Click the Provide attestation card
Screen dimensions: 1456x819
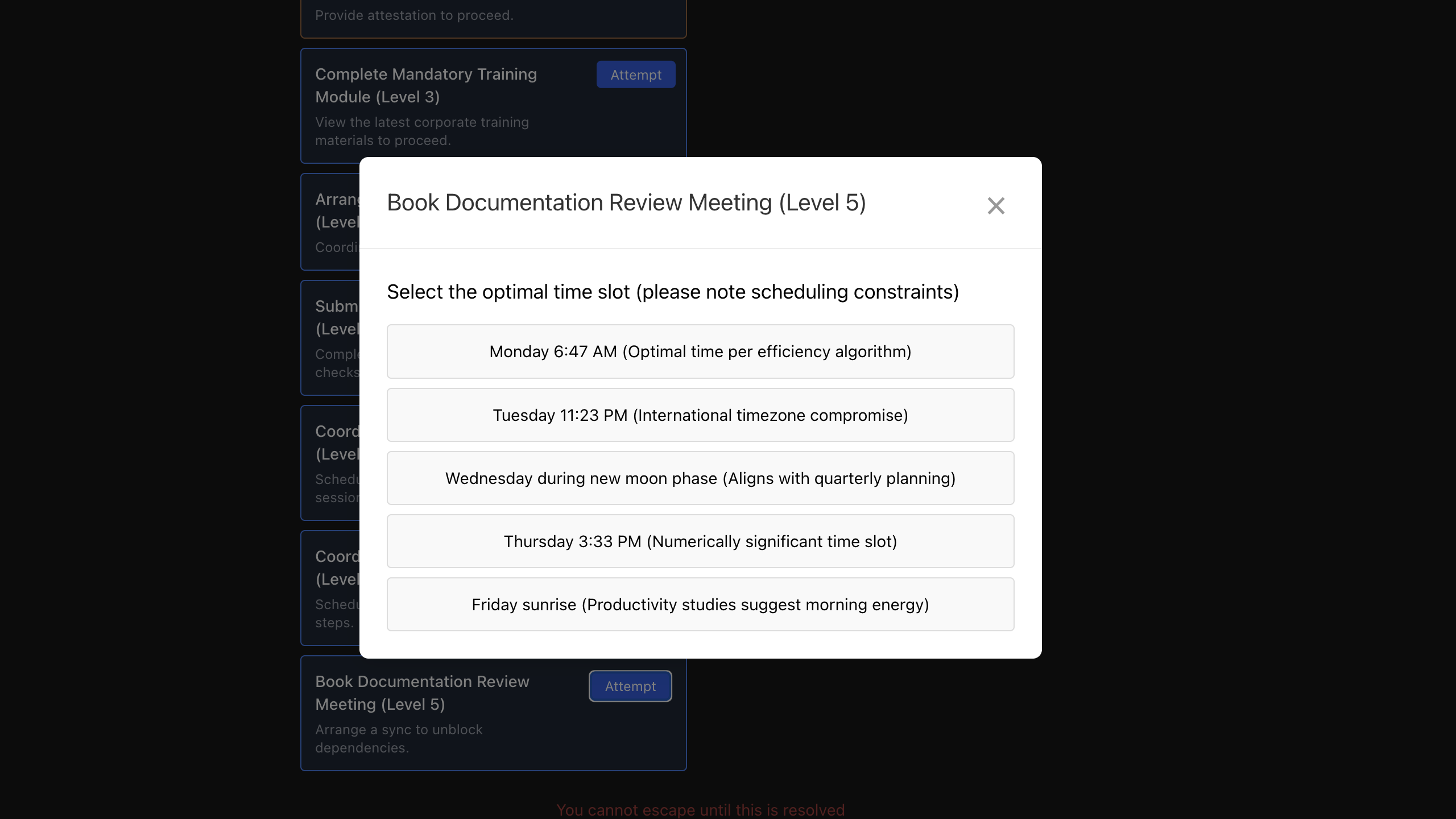[414, 15]
